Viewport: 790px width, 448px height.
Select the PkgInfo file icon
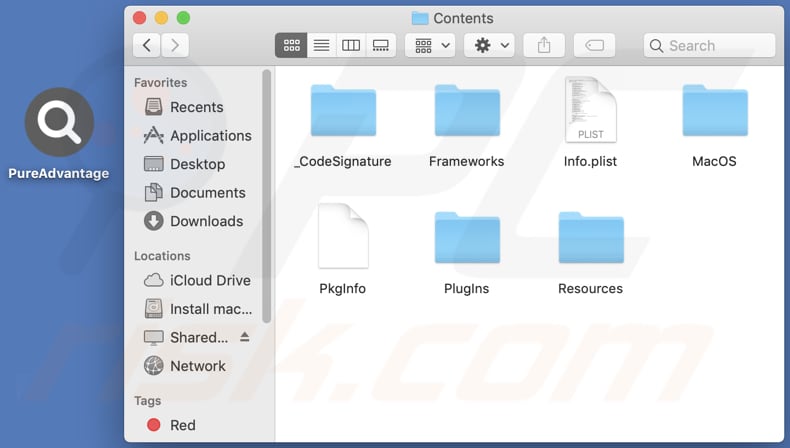343,236
